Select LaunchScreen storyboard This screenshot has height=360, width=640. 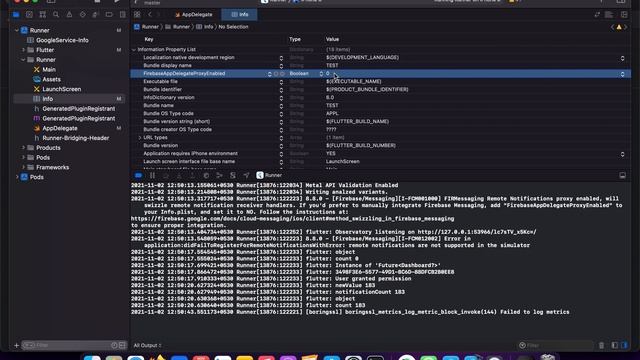62,89
